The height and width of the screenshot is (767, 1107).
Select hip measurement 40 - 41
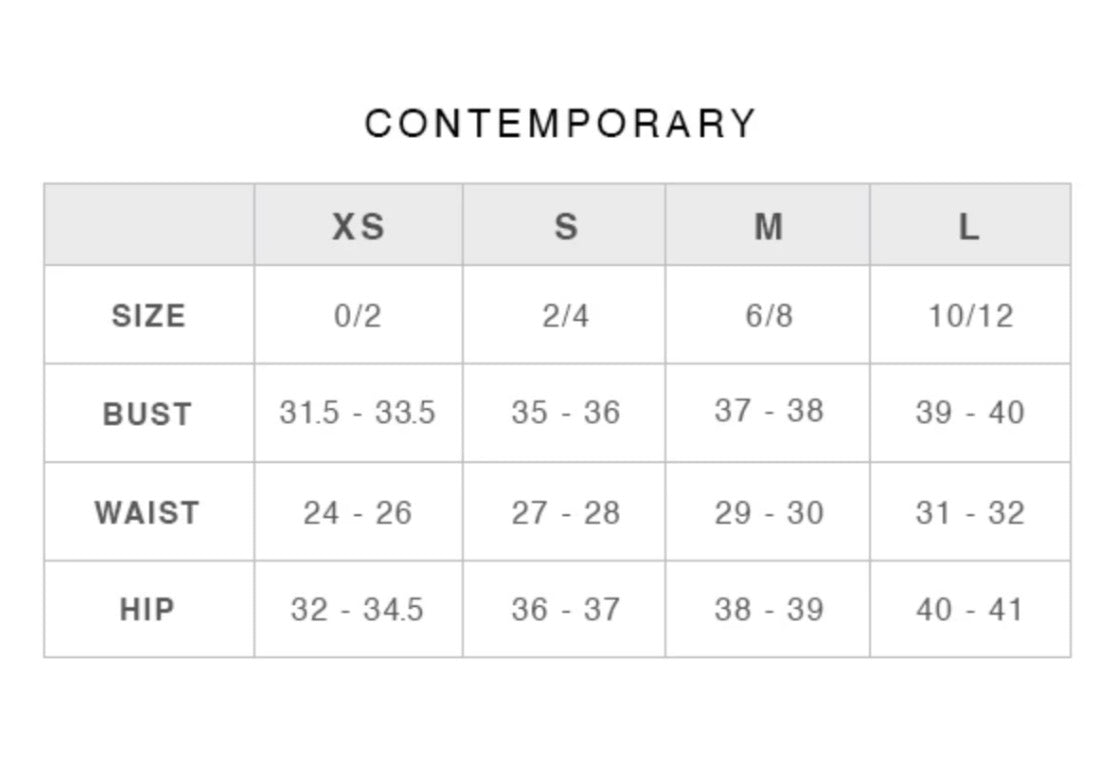click(970, 609)
